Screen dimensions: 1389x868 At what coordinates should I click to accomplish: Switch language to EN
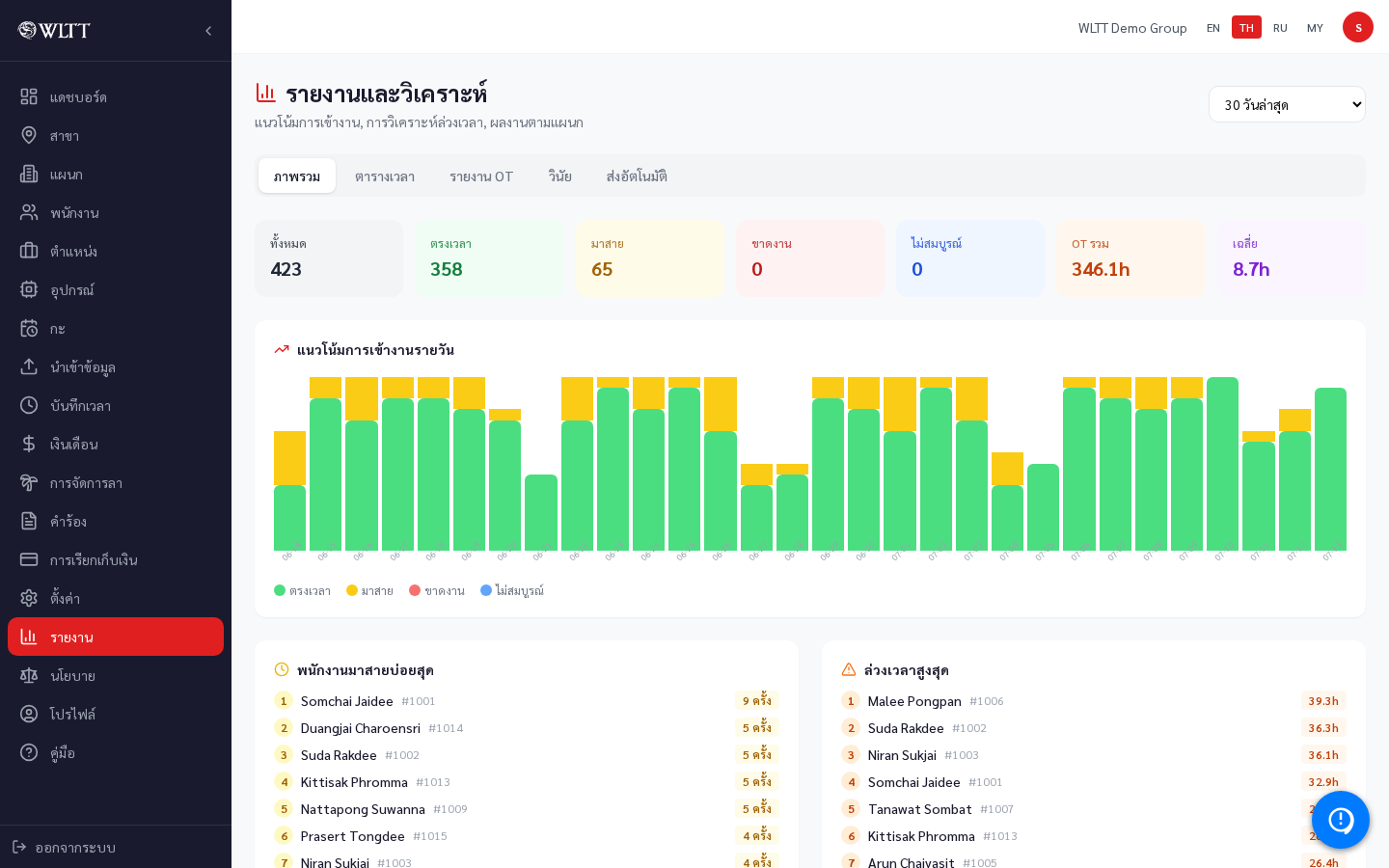click(x=1213, y=27)
